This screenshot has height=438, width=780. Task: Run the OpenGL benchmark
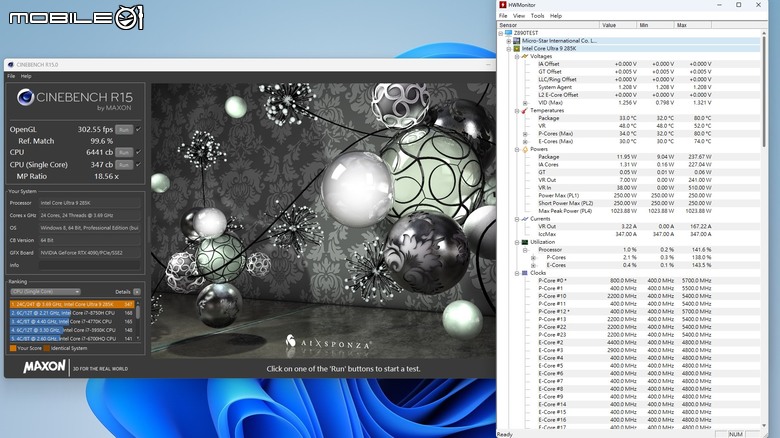coord(124,129)
